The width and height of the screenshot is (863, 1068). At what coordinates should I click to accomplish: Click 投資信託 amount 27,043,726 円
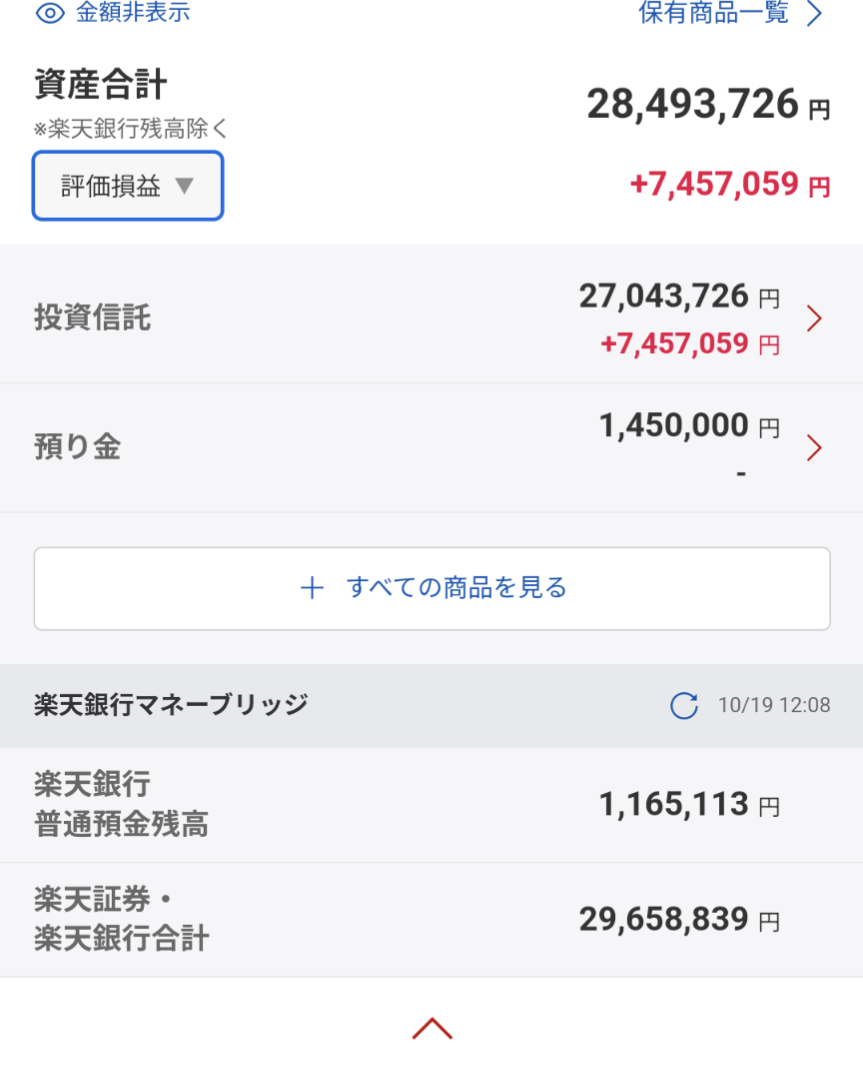click(x=664, y=297)
